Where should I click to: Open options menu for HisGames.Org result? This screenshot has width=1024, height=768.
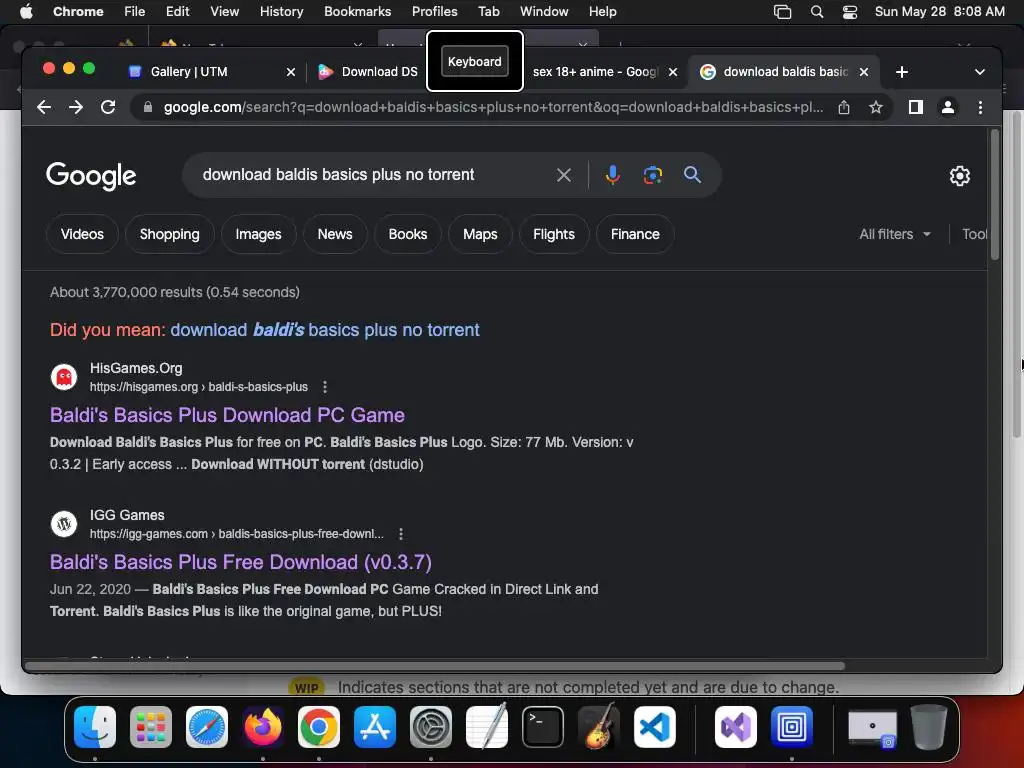pyautogui.click(x=325, y=387)
